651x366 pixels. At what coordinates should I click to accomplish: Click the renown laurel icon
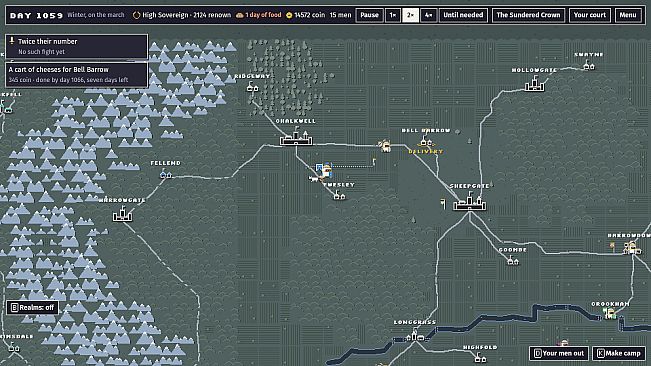coord(136,15)
